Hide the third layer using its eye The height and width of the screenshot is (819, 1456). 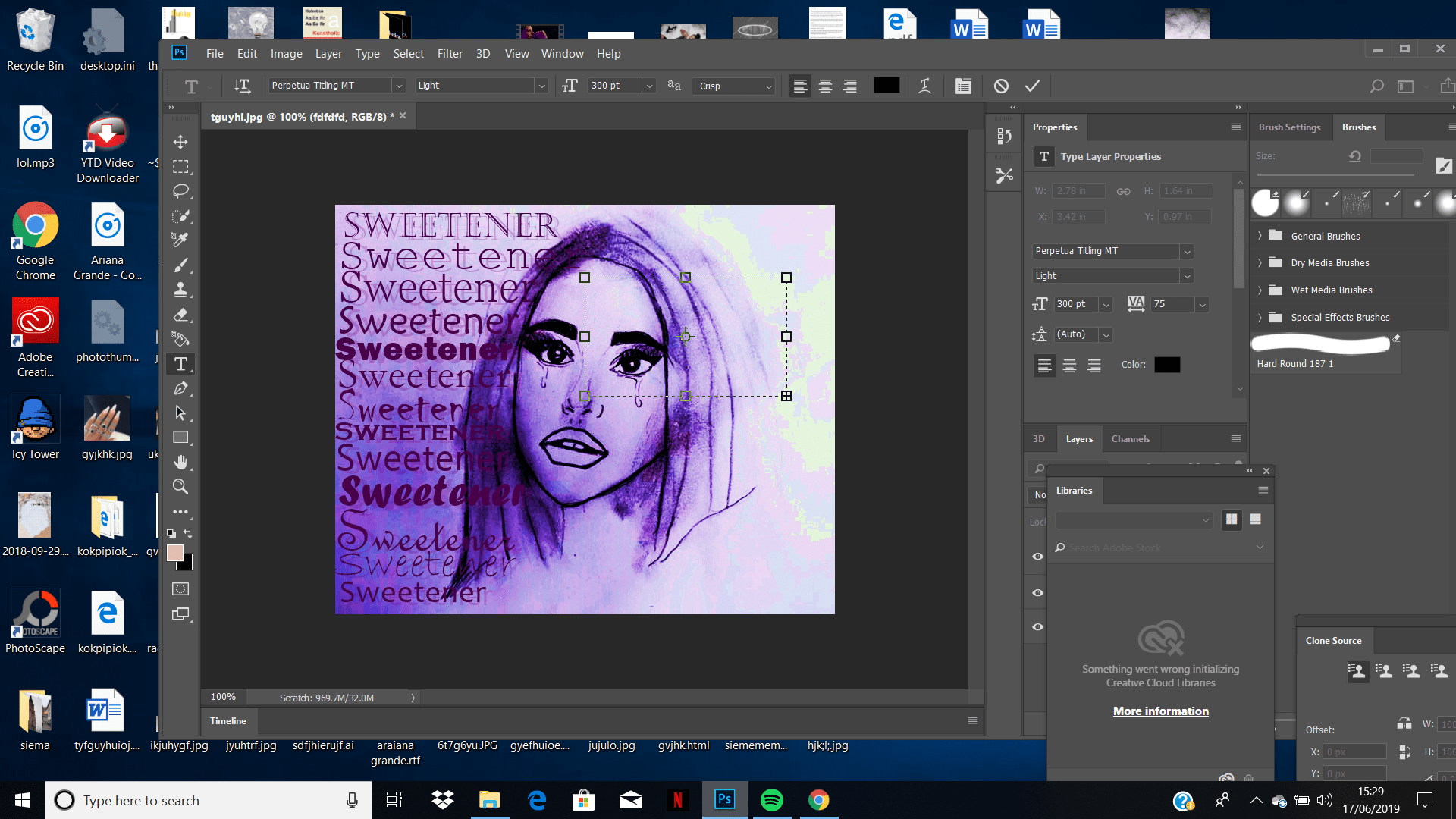click(1038, 627)
